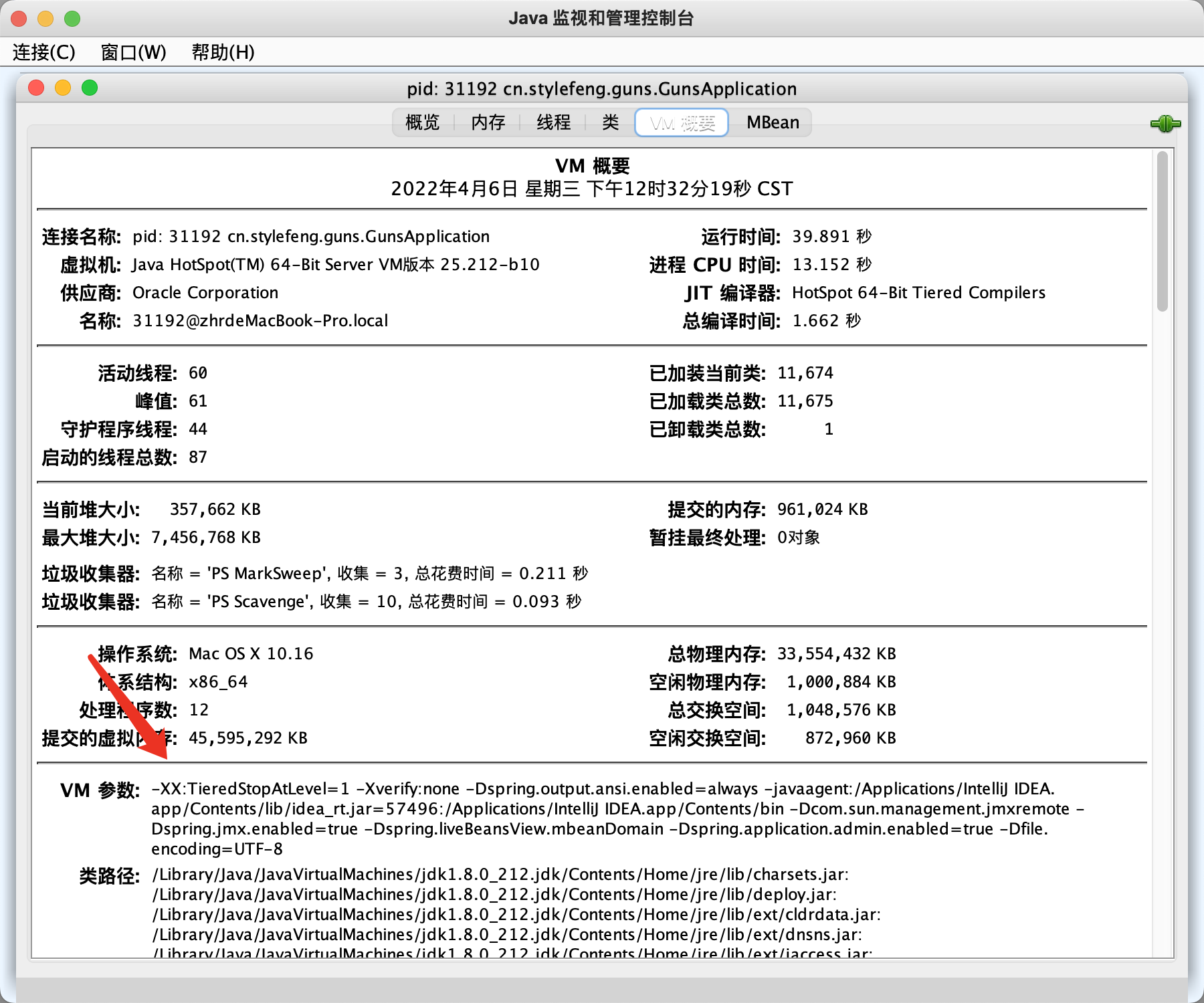This screenshot has height=1003, width=1204.
Task: Click peak threads value 61
Action: (198, 401)
